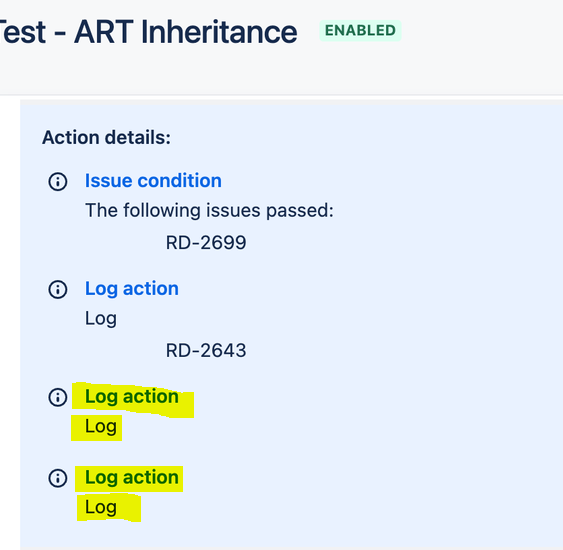Open the final highlighted Log action link
Viewport: 563px width, 550px height.
point(132,478)
